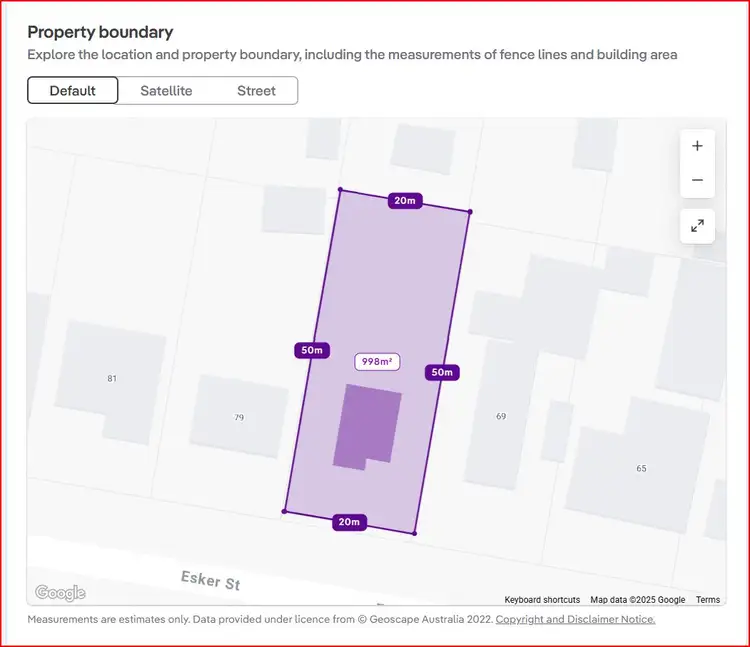Viewport: 750px width, 647px height.
Task: Select the Default map view
Action: [x=73, y=90]
